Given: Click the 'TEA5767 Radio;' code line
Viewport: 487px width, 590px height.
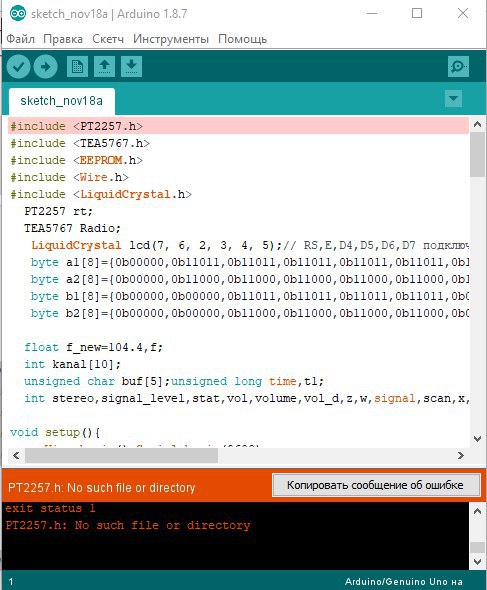Looking at the screenshot, I should 72,228.
